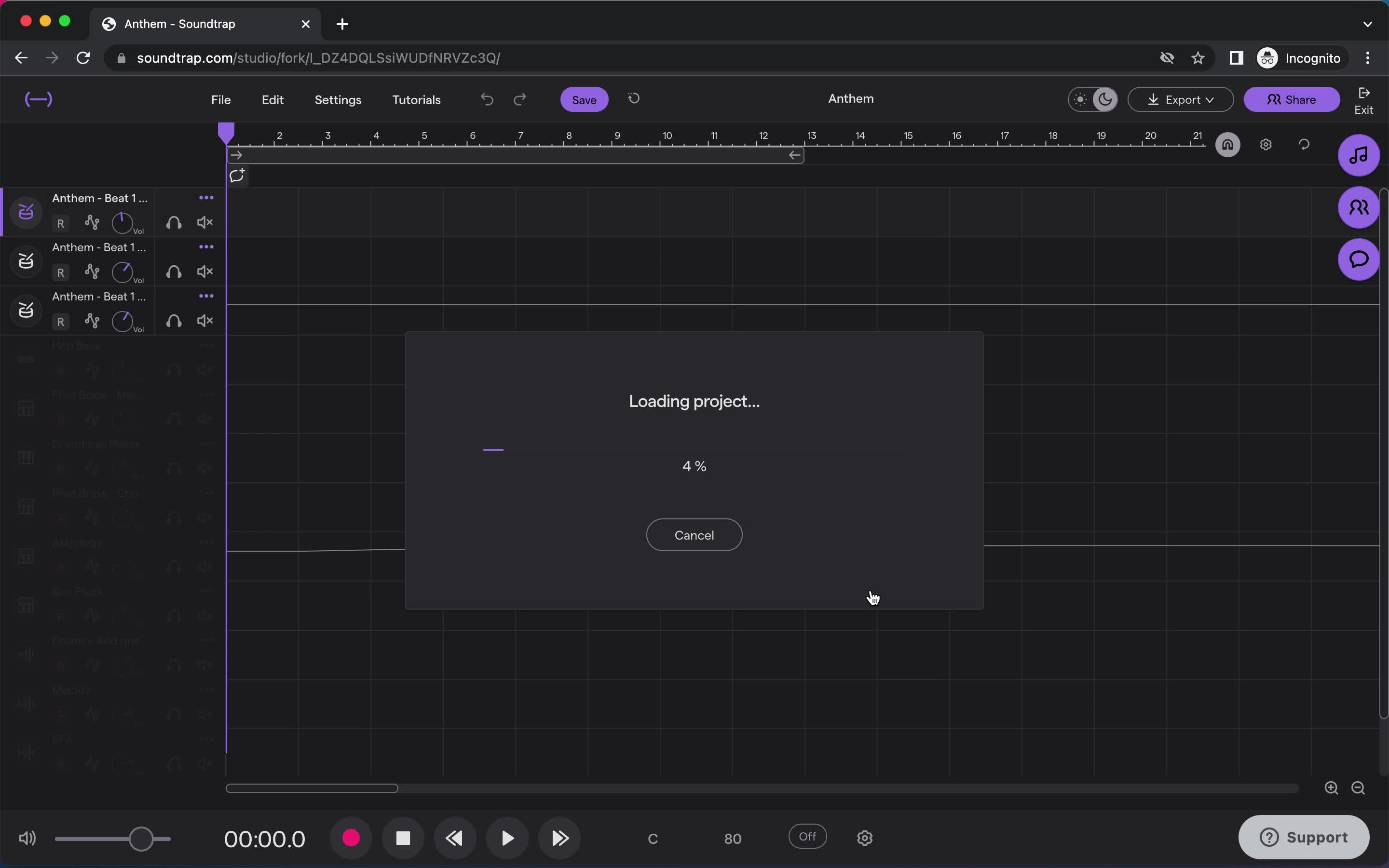This screenshot has width=1389, height=868.
Task: Select the Anthem - Soundtrap browser tab
Action: tap(206, 24)
